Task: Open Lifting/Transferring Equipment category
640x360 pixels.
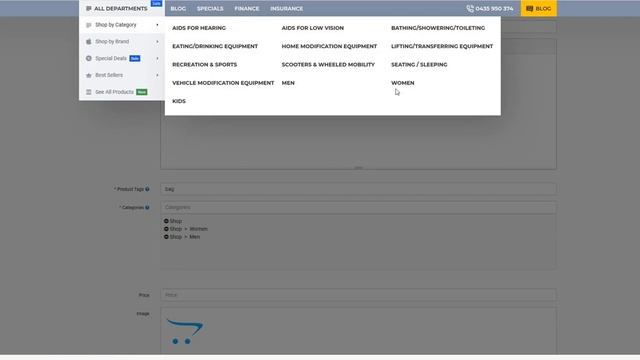Action: 442,46
